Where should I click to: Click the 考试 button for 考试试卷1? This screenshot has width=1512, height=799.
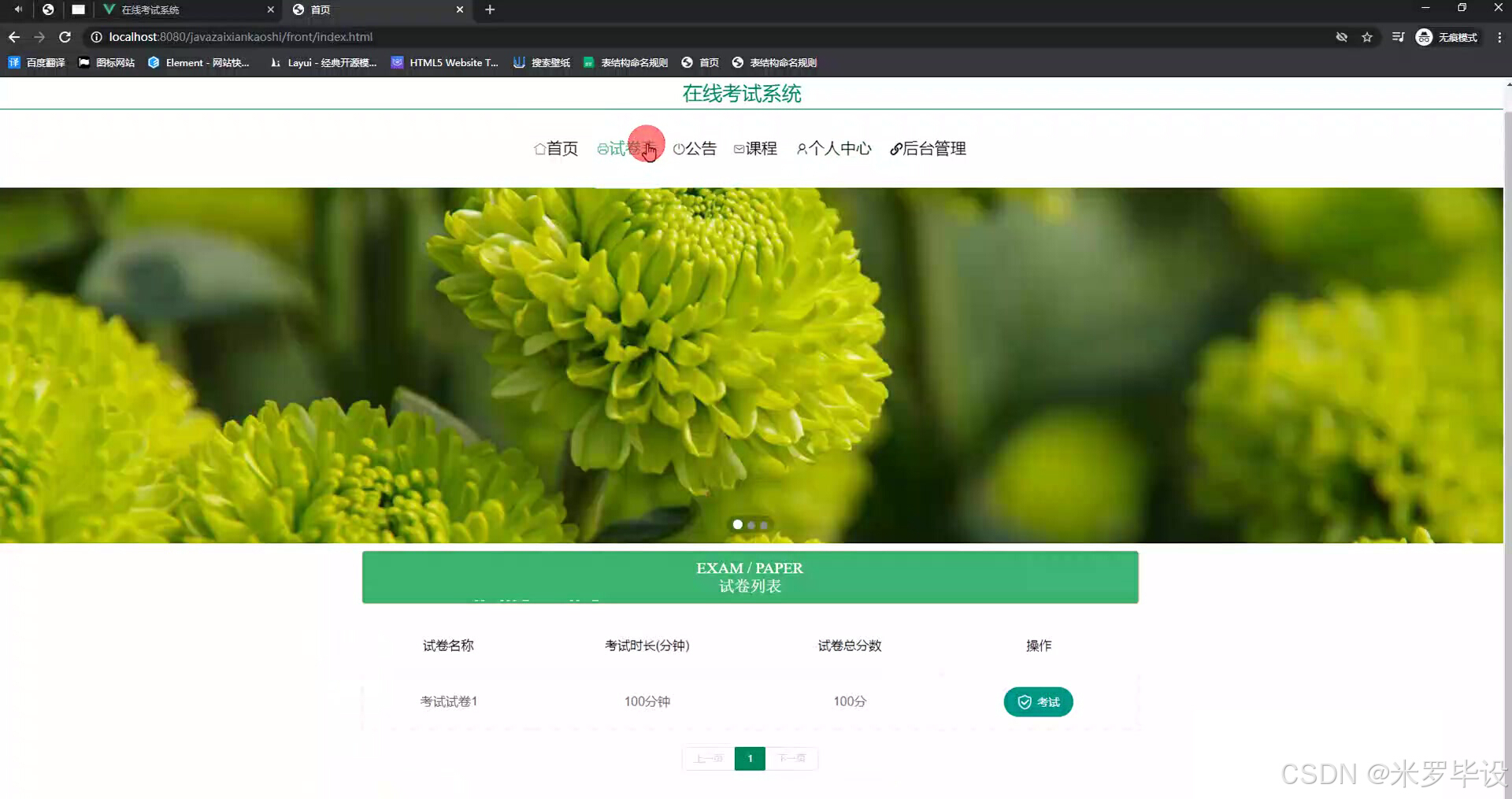(x=1038, y=701)
